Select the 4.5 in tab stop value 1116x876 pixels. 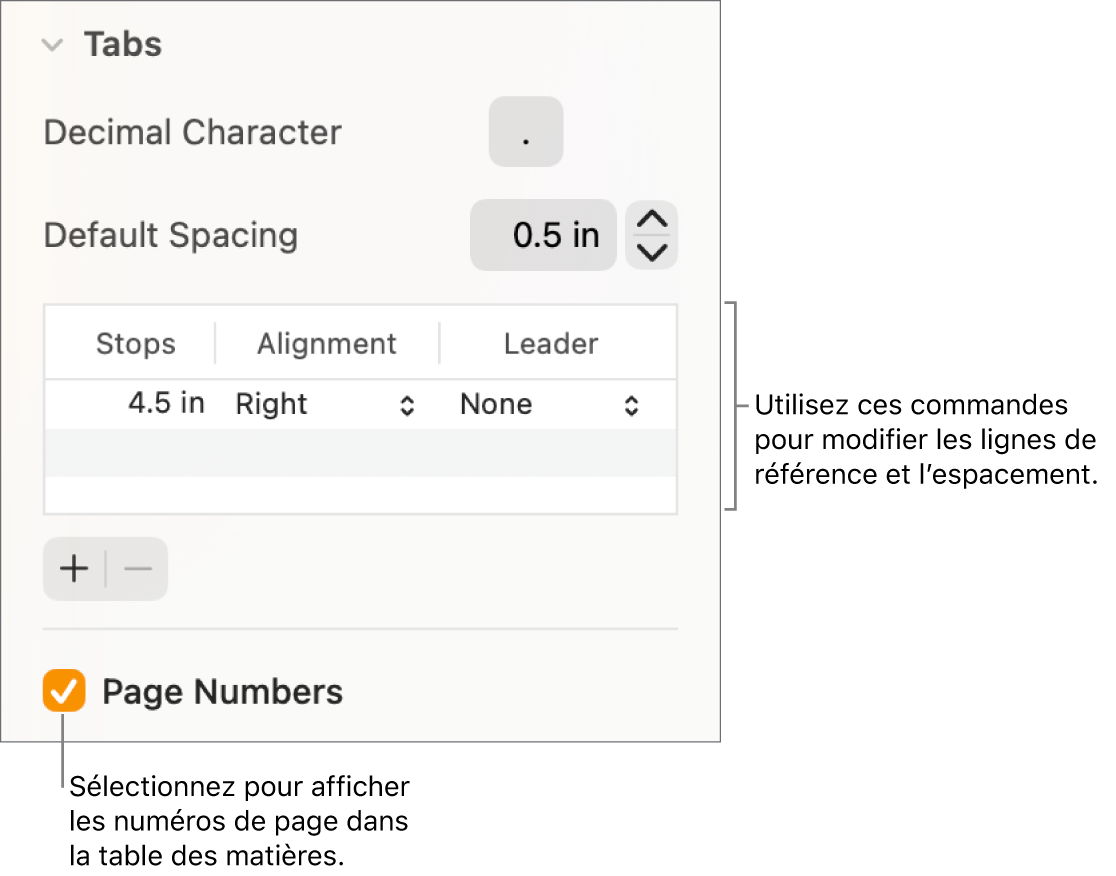pos(166,404)
